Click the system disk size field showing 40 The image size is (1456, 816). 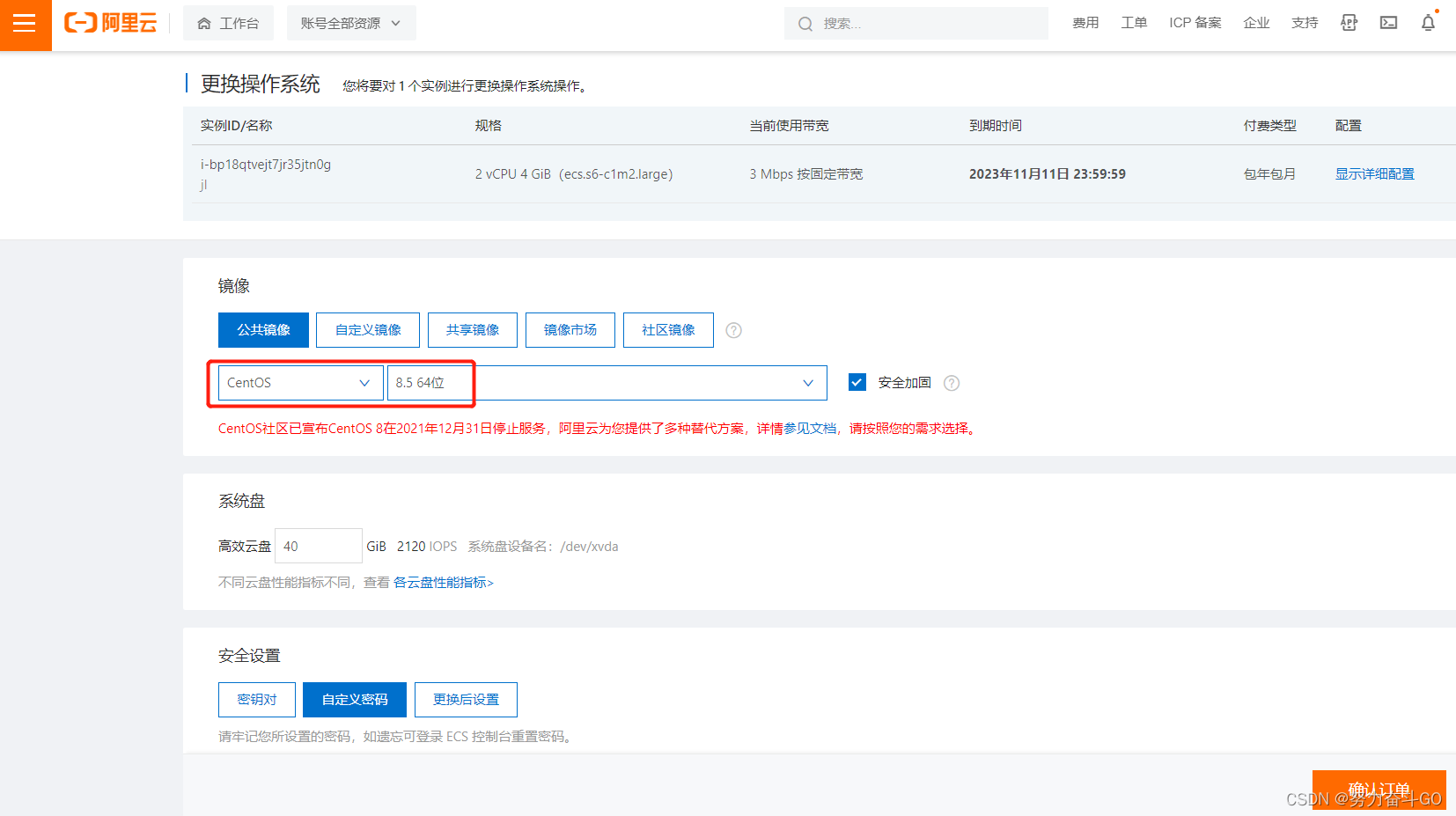click(x=319, y=546)
